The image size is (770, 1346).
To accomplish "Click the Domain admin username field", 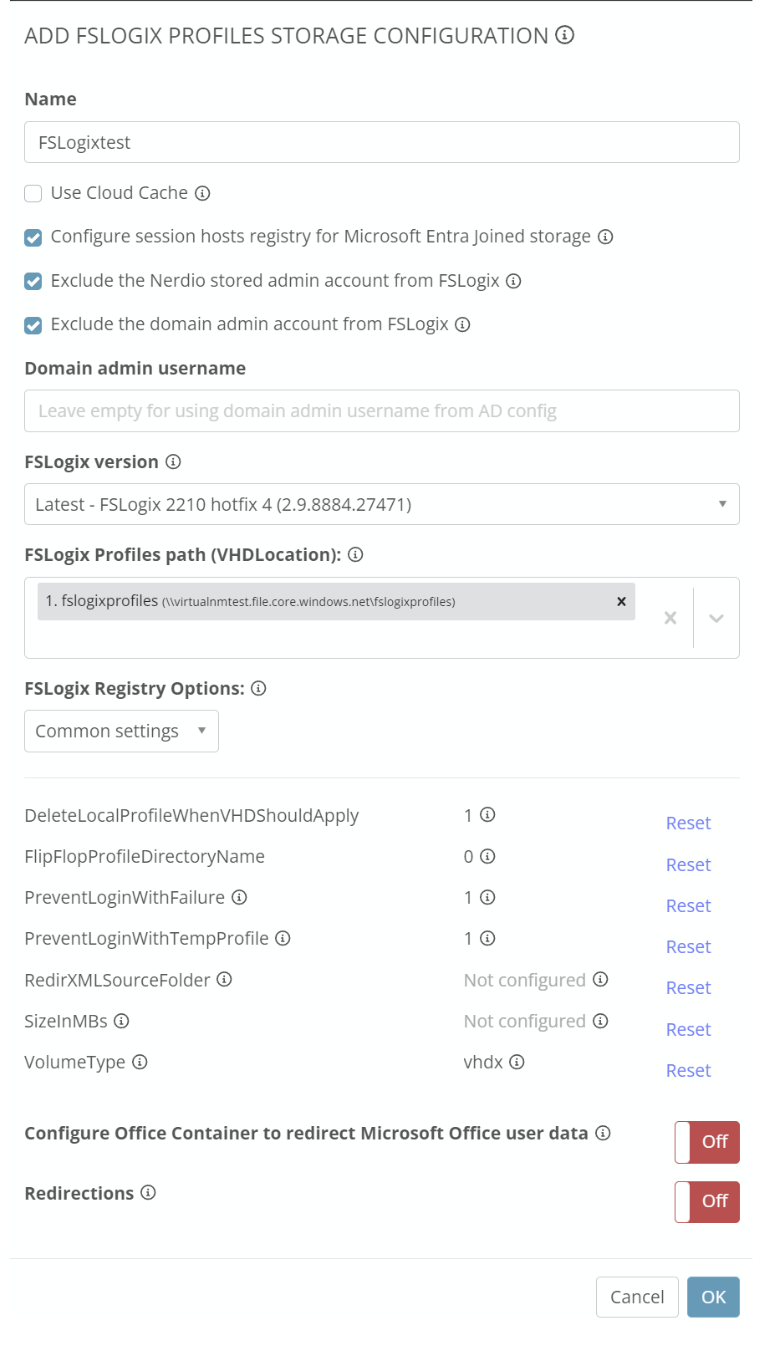I will 381,411.
